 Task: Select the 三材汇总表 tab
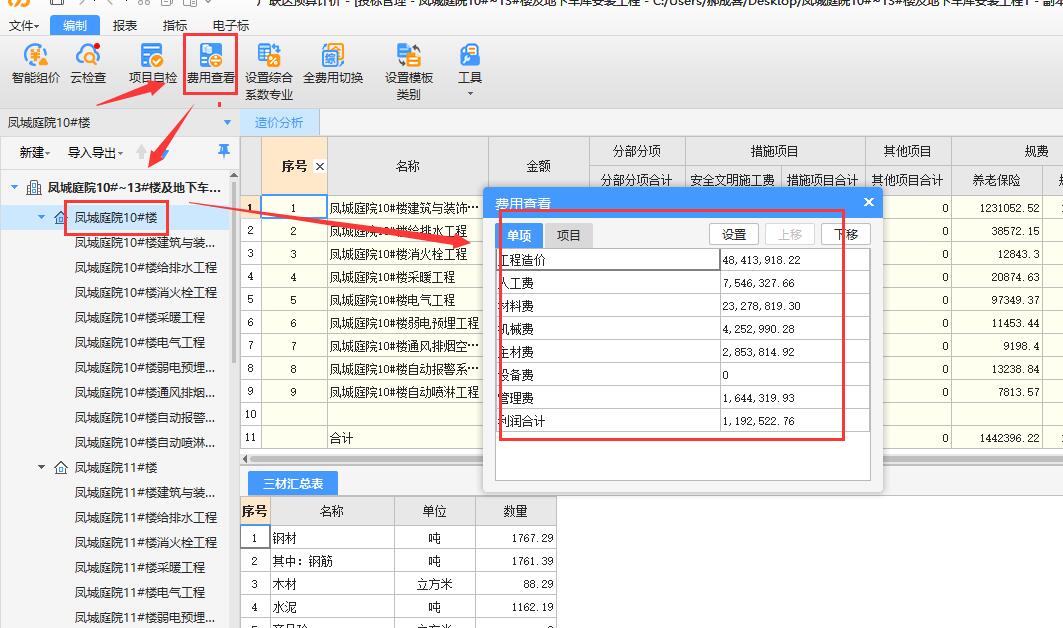click(x=293, y=484)
